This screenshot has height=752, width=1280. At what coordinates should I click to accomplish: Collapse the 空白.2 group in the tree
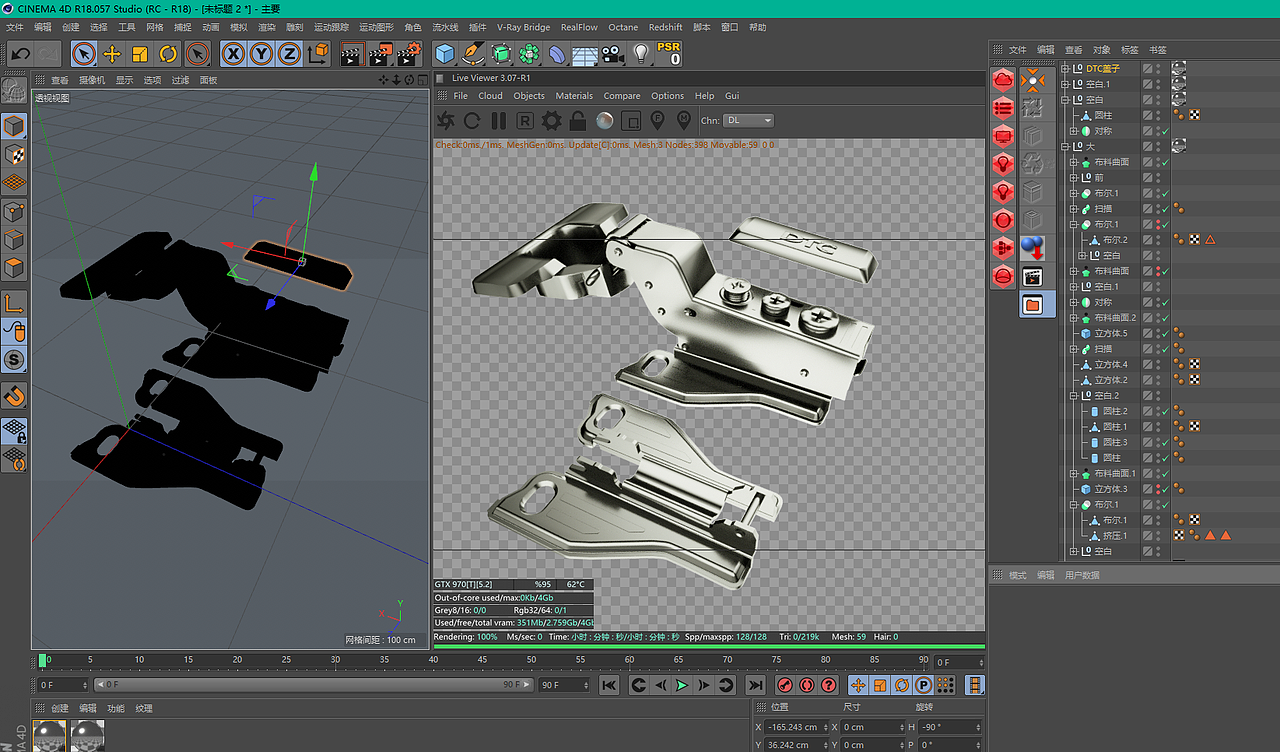pos(1074,396)
